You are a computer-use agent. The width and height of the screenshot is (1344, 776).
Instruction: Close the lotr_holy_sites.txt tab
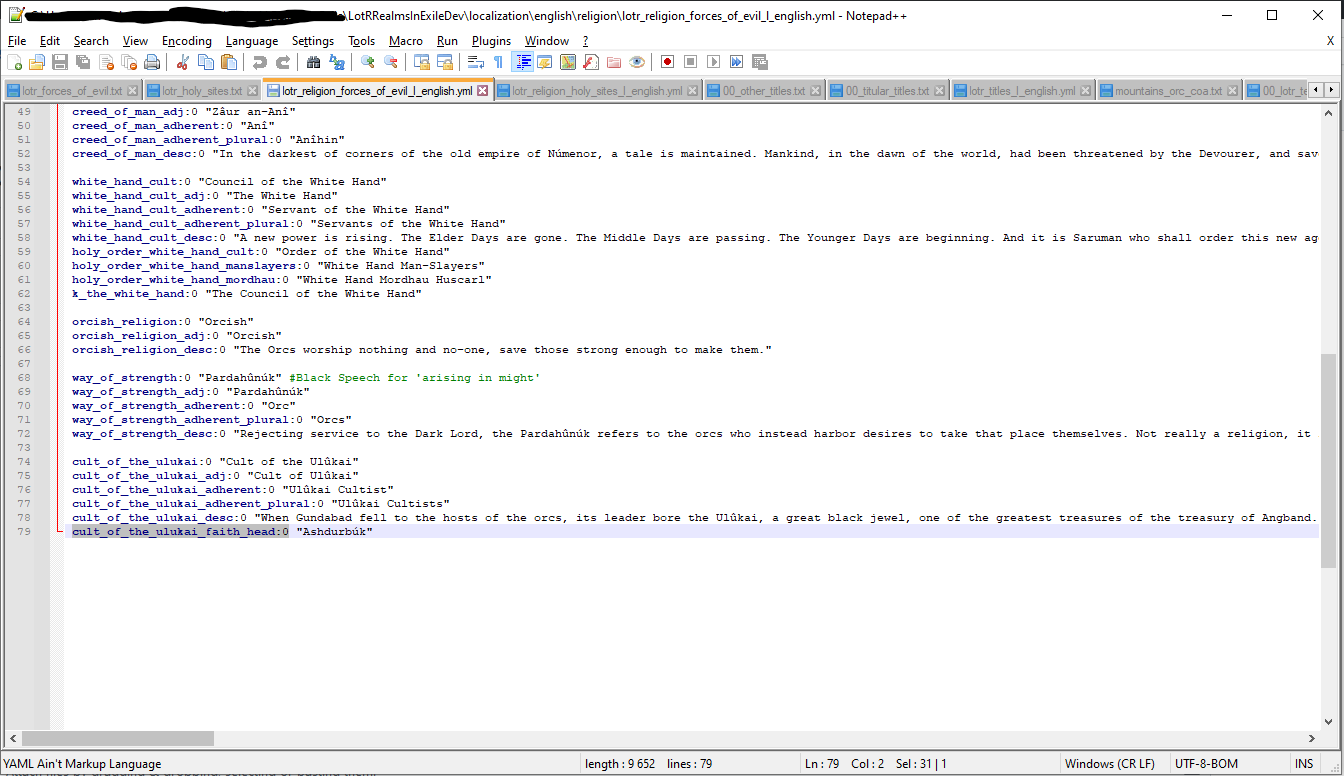pos(253,91)
